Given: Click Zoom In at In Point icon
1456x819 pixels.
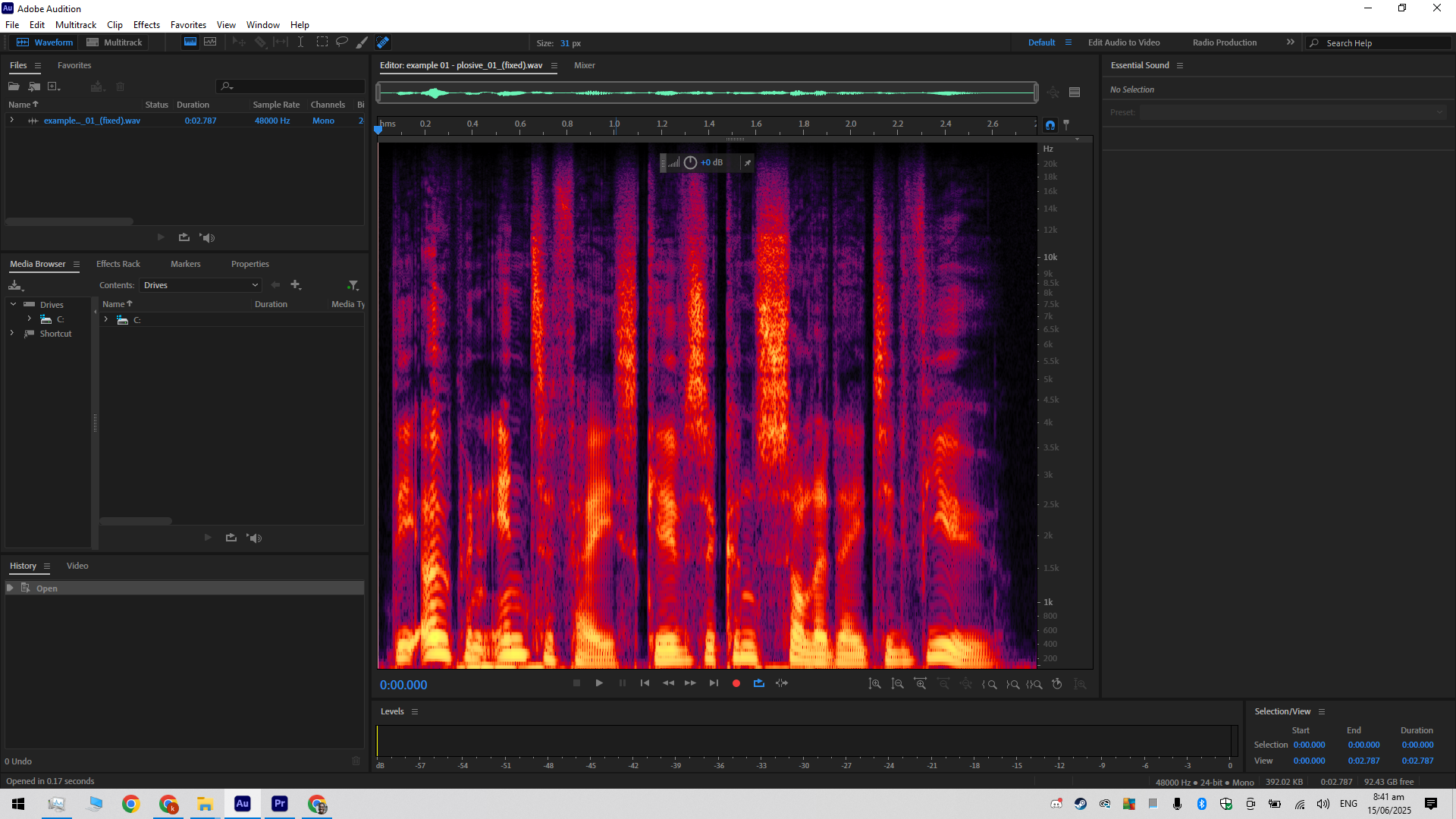Looking at the screenshot, I should click(989, 684).
